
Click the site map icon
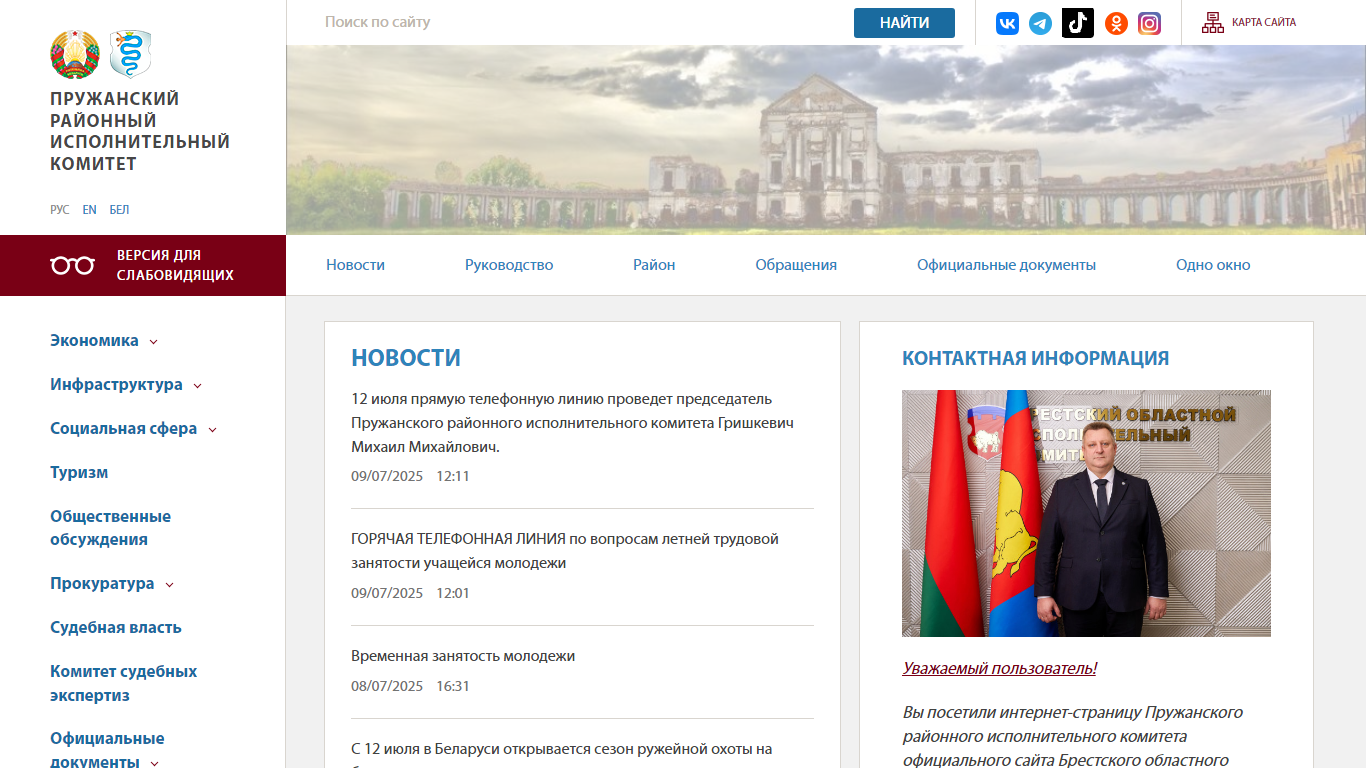(x=1213, y=22)
